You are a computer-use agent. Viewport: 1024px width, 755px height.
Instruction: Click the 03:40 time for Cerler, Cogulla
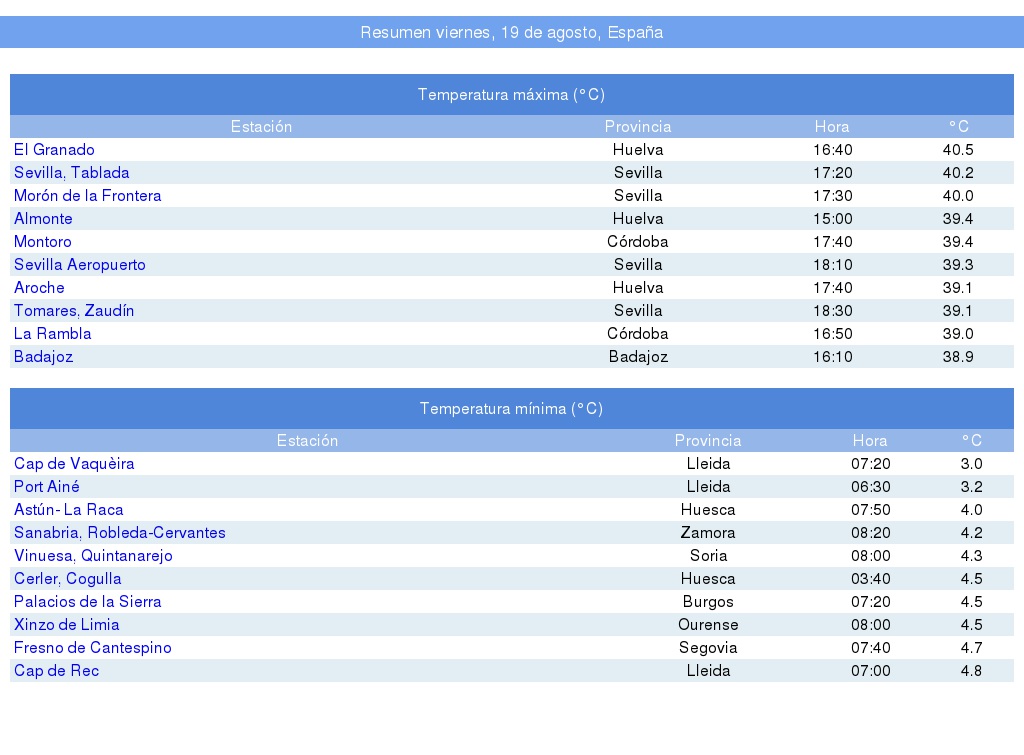pos(871,579)
